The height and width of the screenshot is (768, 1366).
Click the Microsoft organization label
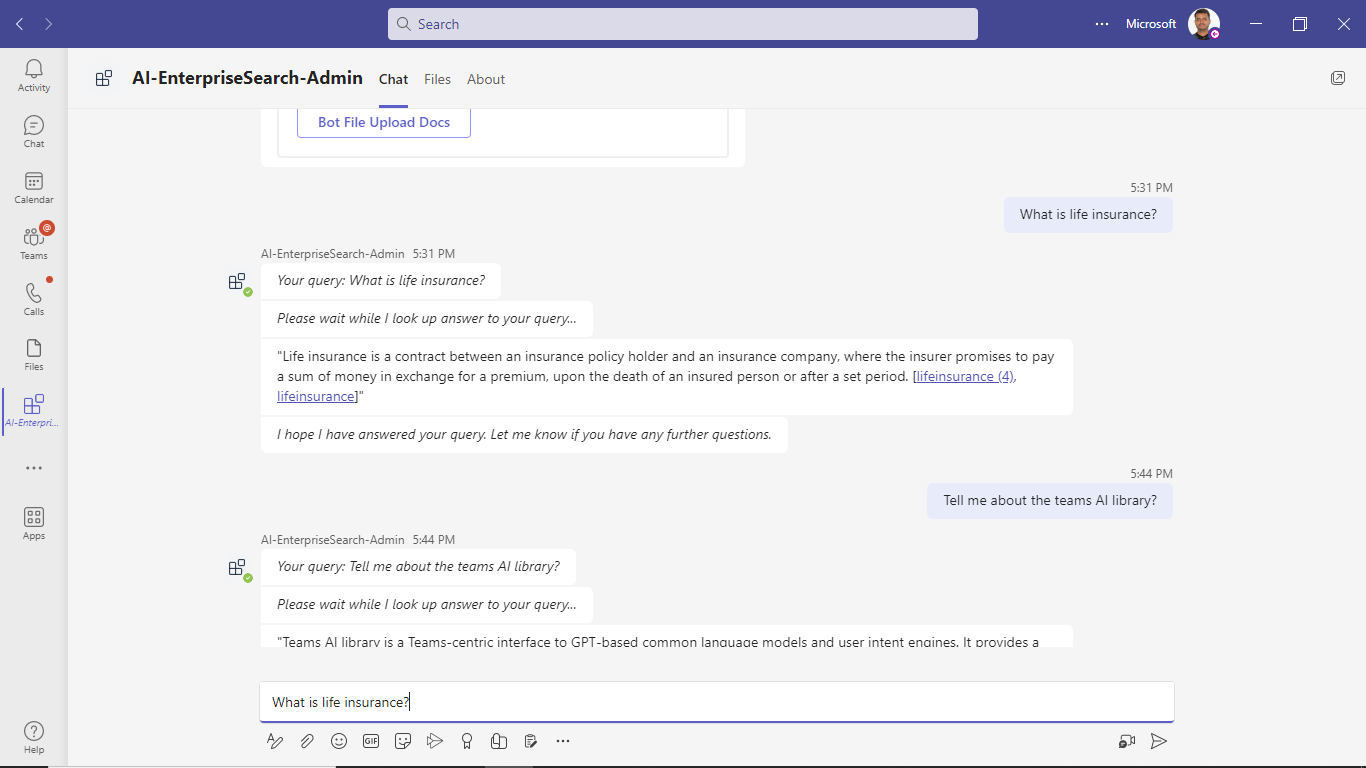[x=1151, y=24]
